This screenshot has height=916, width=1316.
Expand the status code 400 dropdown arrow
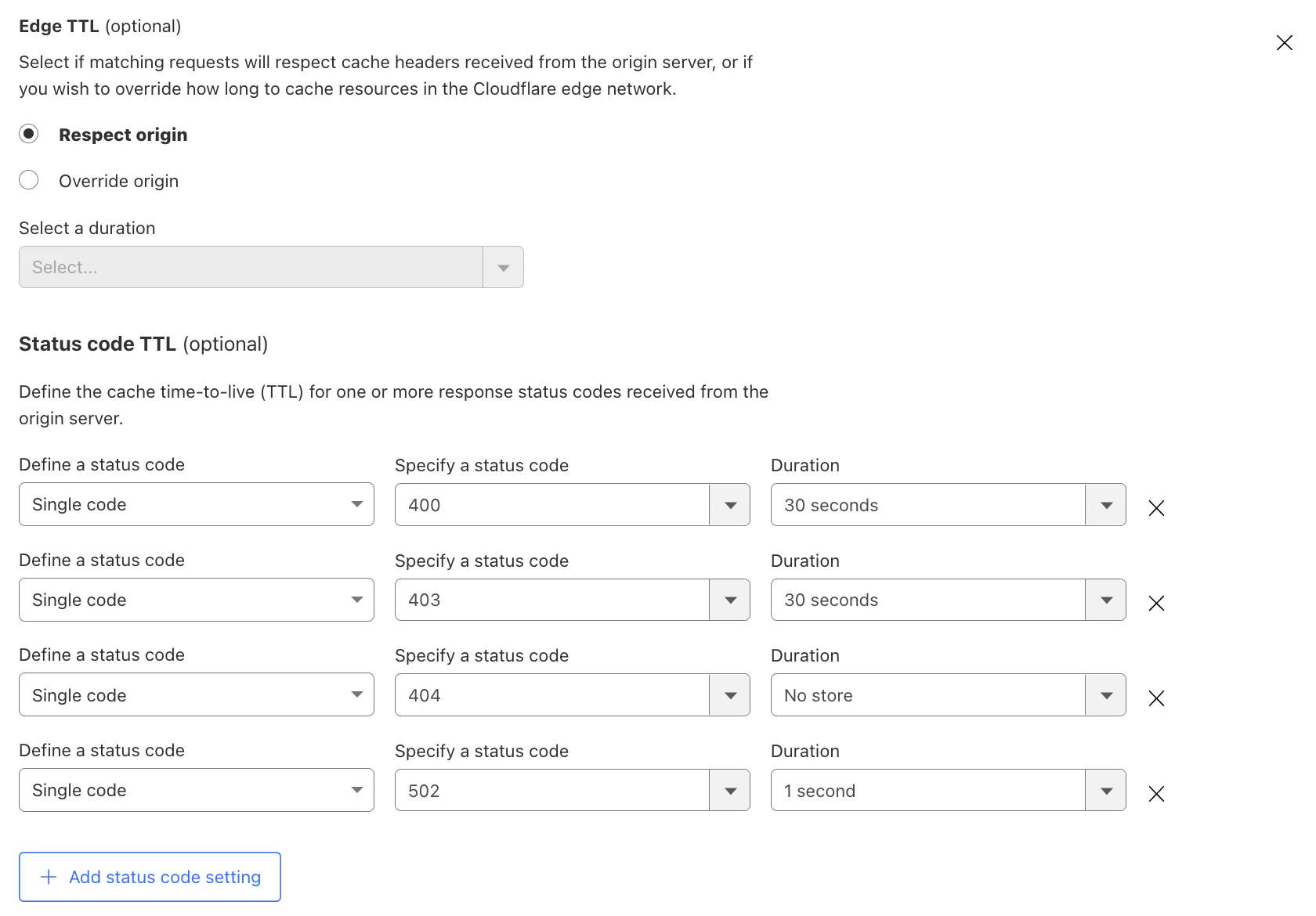(730, 505)
